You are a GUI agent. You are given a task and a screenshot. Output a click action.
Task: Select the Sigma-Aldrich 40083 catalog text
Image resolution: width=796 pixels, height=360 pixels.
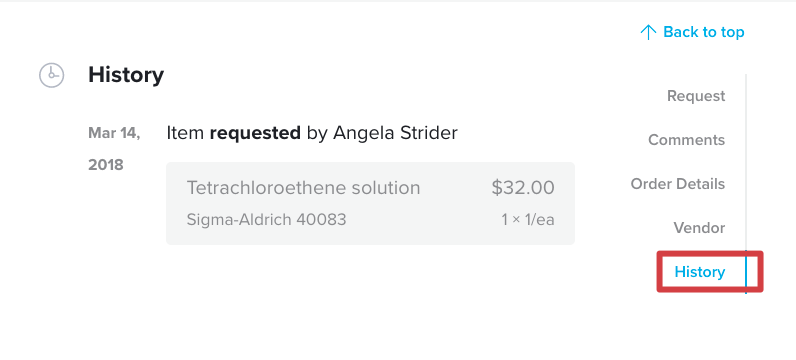click(x=267, y=220)
